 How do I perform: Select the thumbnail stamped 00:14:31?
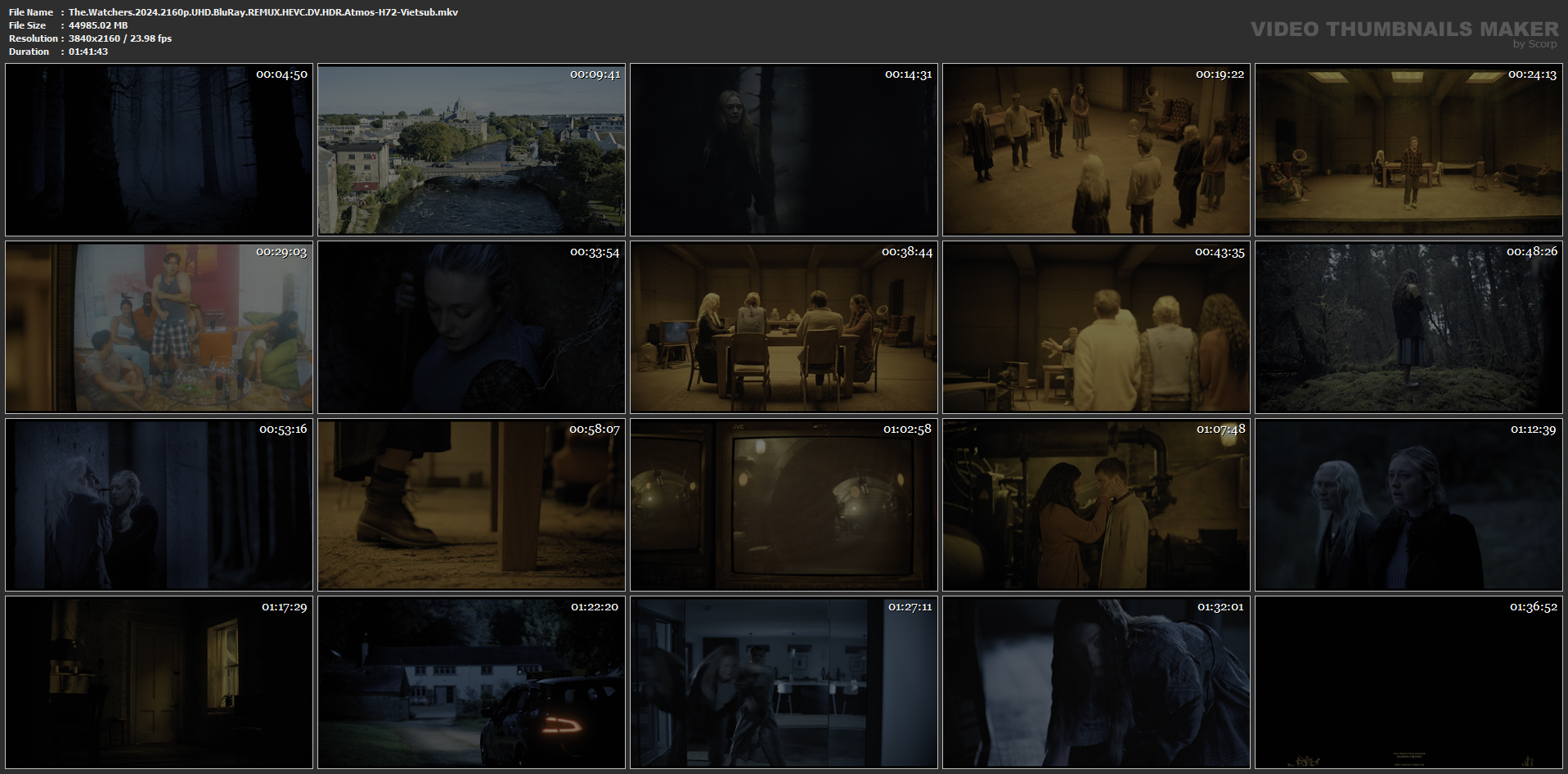click(784, 150)
